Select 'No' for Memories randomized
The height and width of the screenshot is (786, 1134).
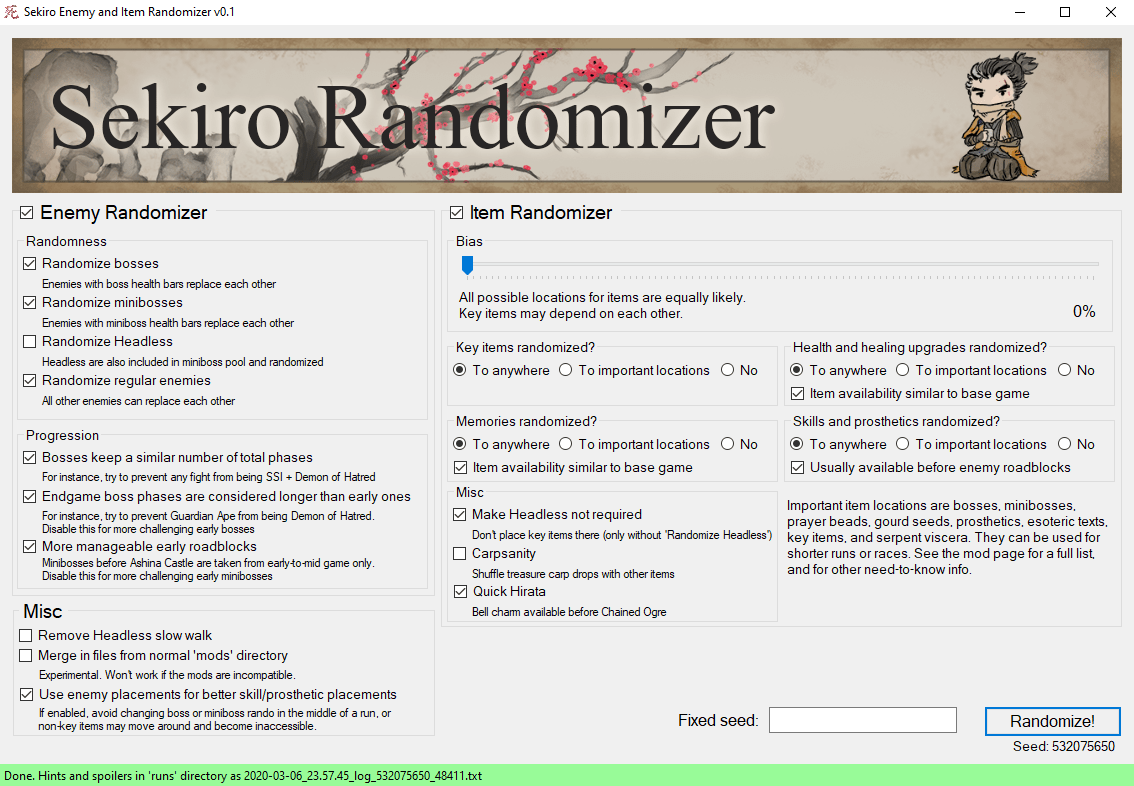[x=728, y=444]
